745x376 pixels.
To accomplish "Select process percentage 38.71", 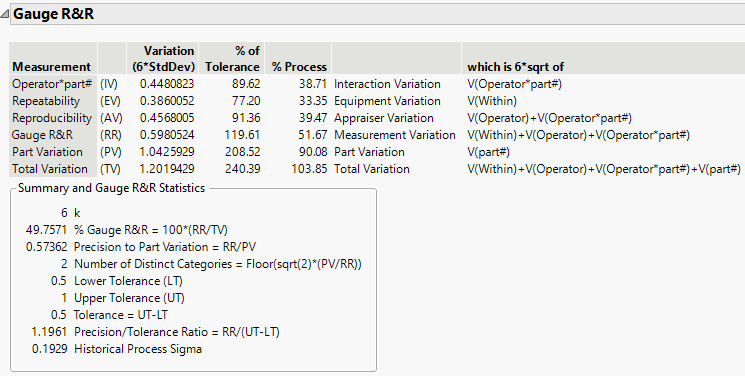I will [313, 84].
